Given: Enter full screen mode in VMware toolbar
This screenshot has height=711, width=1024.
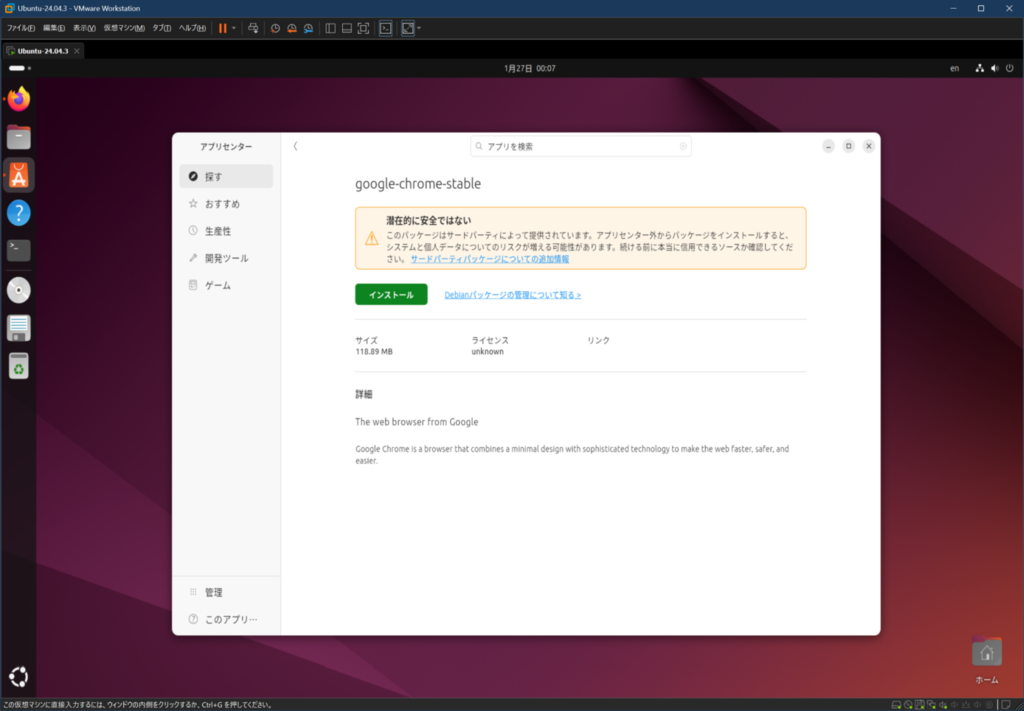Looking at the screenshot, I should tap(363, 28).
